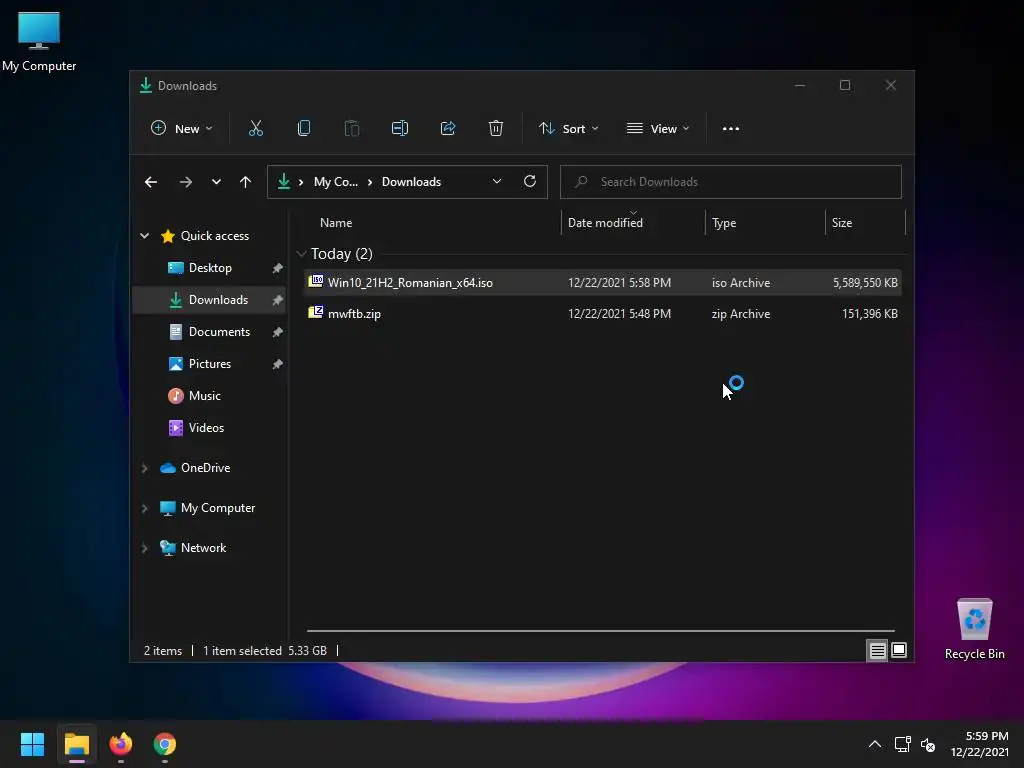The image size is (1024, 768).
Task: Collapse the Quick access tree
Action: 144,236
